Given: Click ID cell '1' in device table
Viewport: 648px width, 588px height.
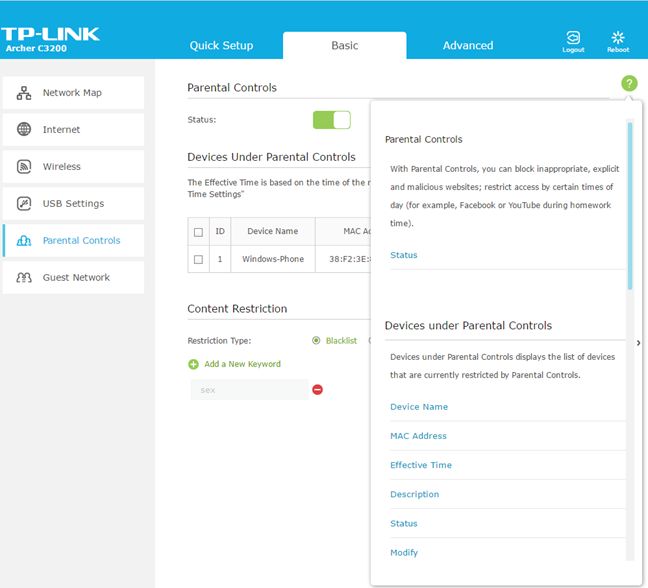Looking at the screenshot, I should 220,259.
